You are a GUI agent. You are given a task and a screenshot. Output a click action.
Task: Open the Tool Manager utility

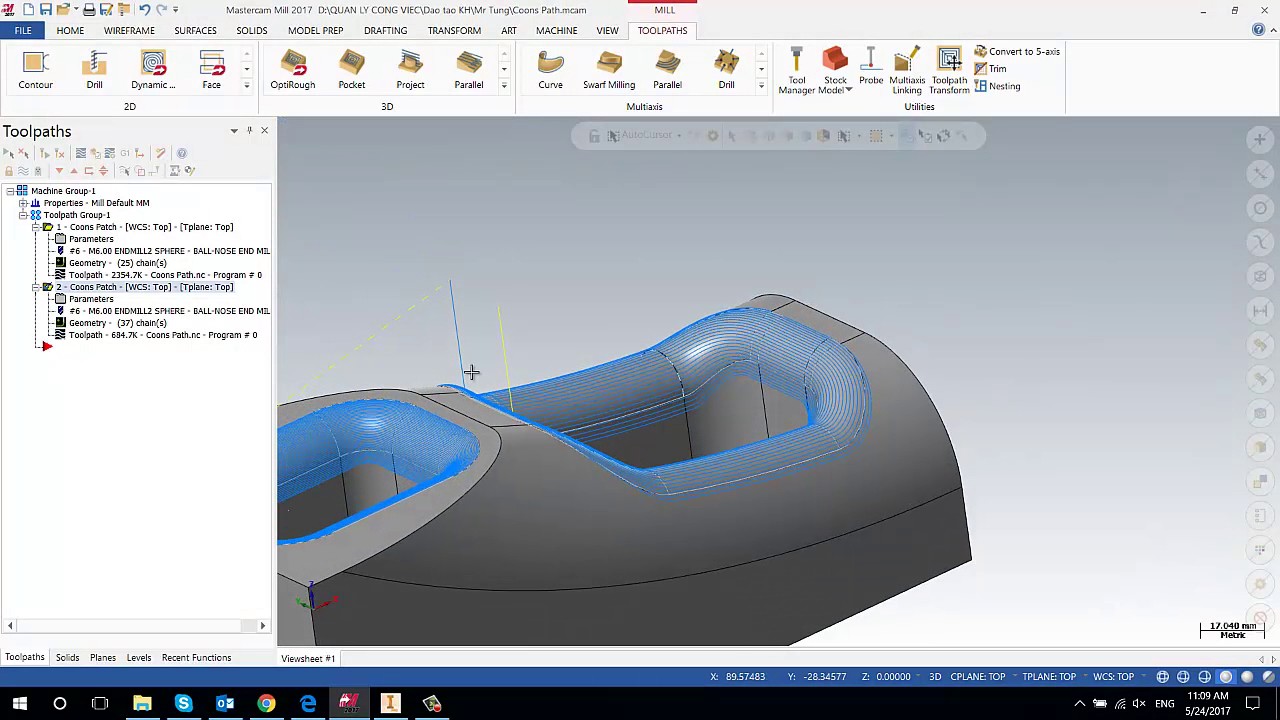[x=796, y=72]
